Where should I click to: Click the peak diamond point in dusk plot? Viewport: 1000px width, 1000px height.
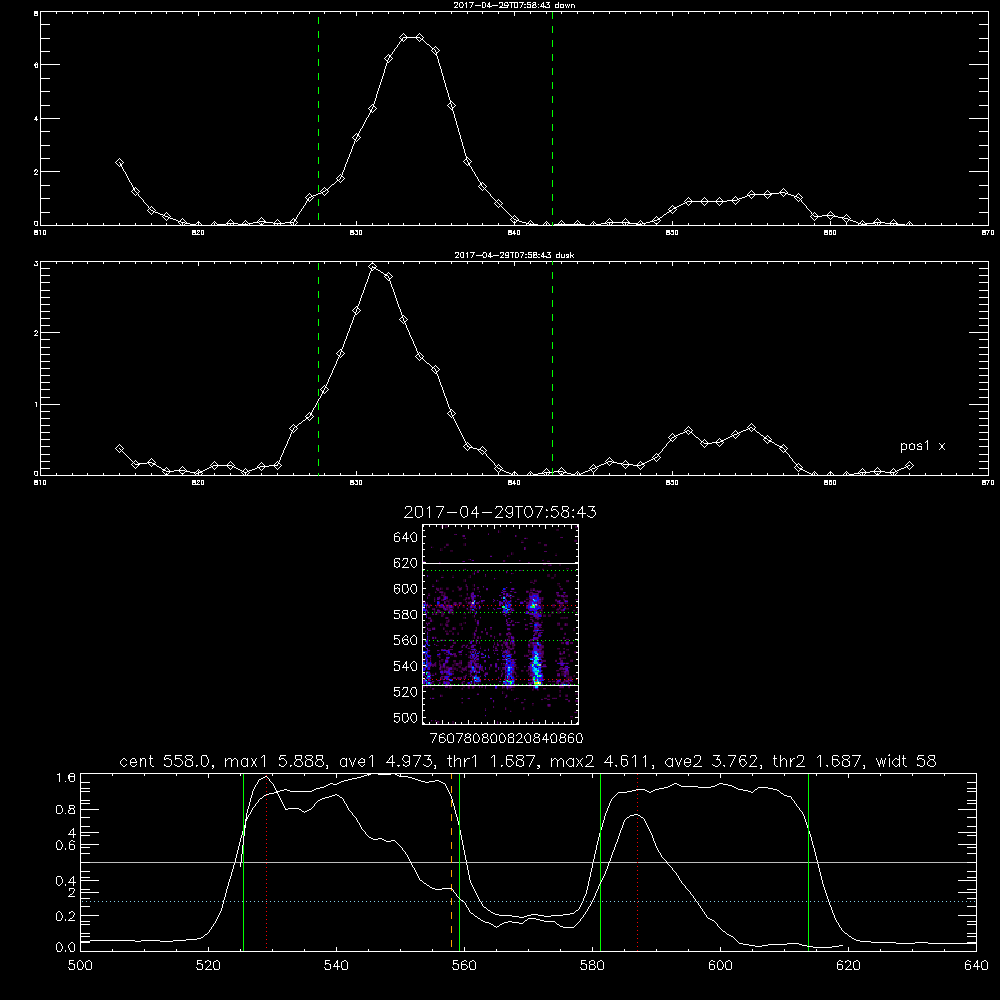click(372, 267)
